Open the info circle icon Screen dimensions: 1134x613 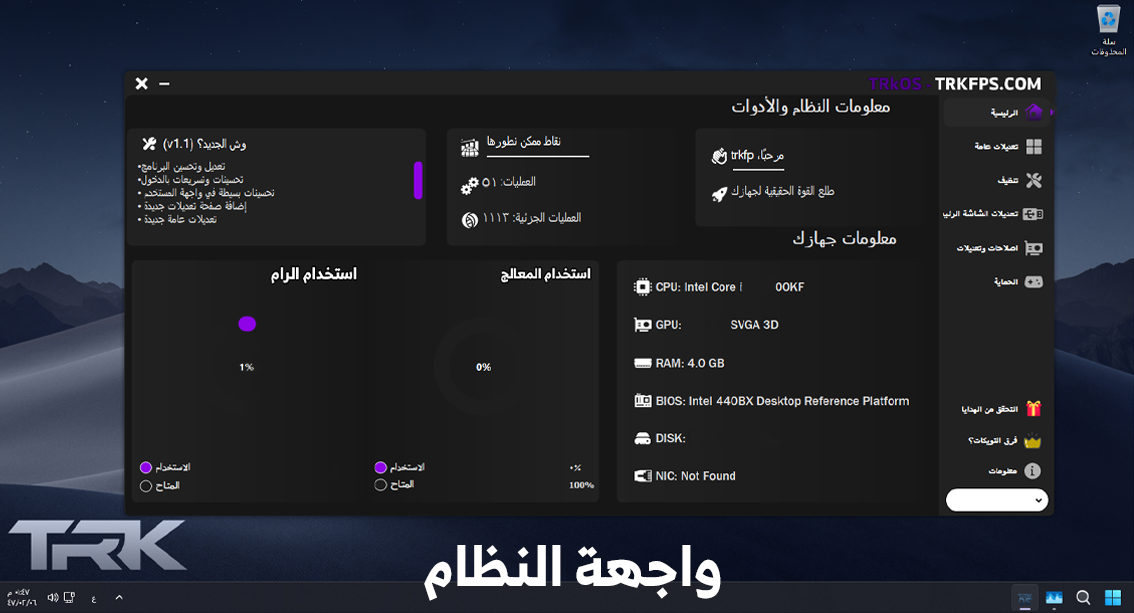point(1033,471)
